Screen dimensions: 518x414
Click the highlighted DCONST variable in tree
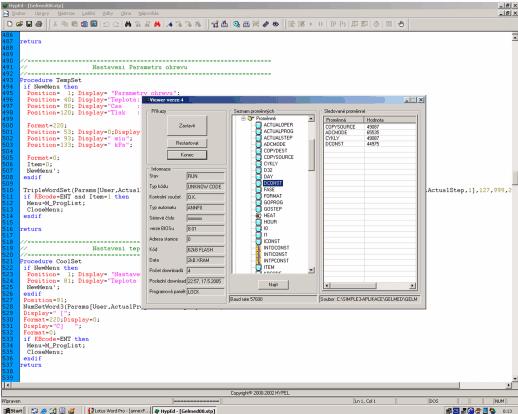click(273, 183)
